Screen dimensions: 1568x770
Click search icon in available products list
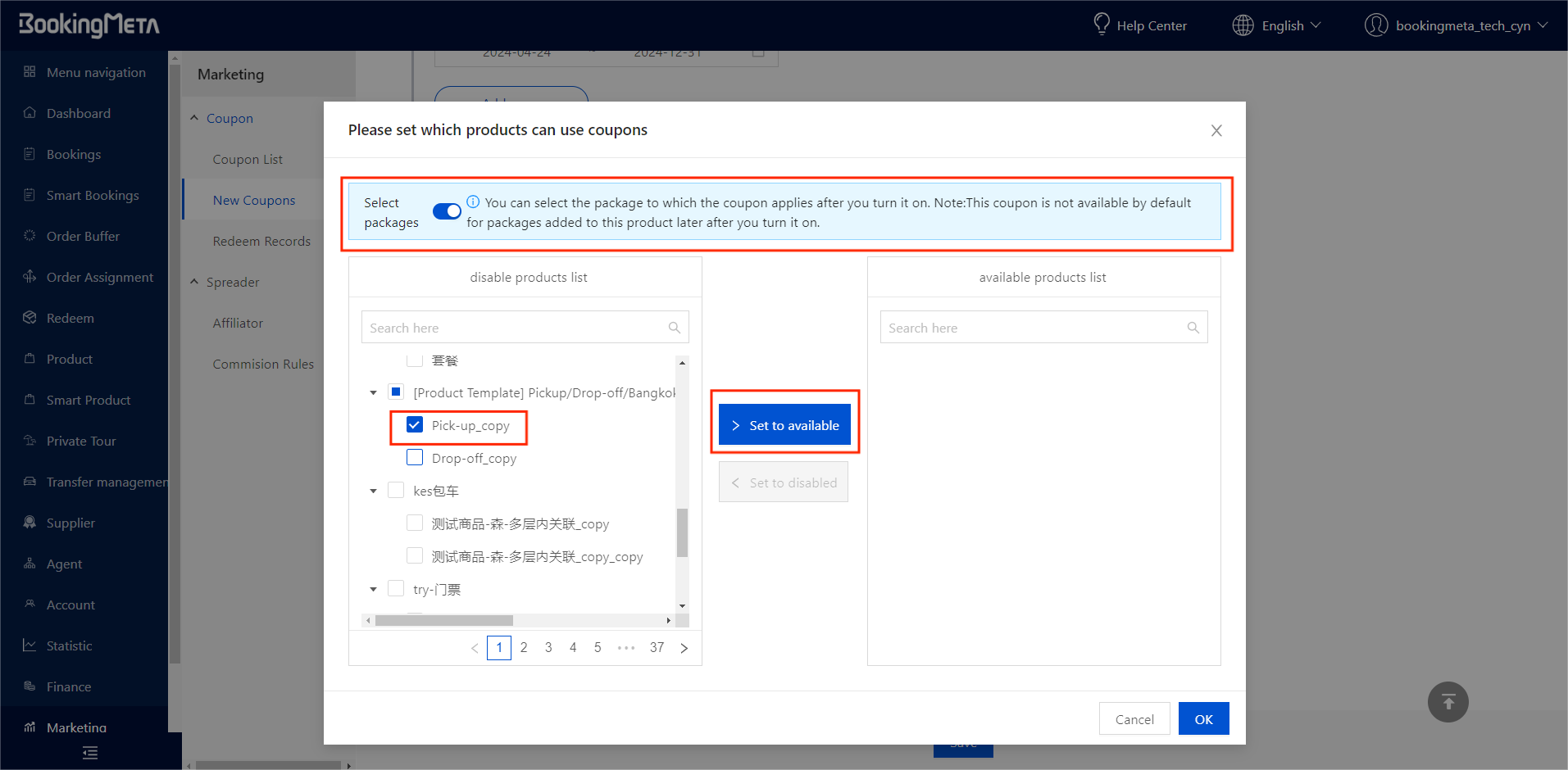(1193, 328)
